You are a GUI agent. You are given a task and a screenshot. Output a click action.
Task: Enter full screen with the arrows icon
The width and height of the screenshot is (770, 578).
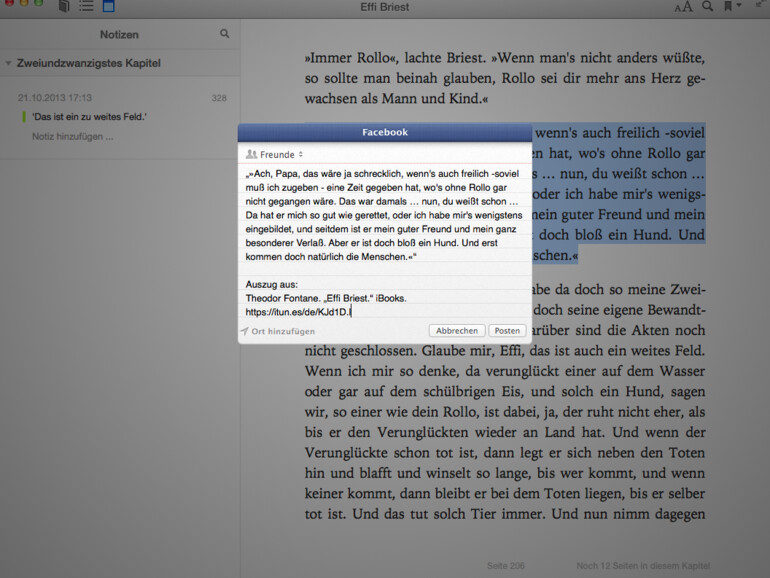click(x=759, y=4)
